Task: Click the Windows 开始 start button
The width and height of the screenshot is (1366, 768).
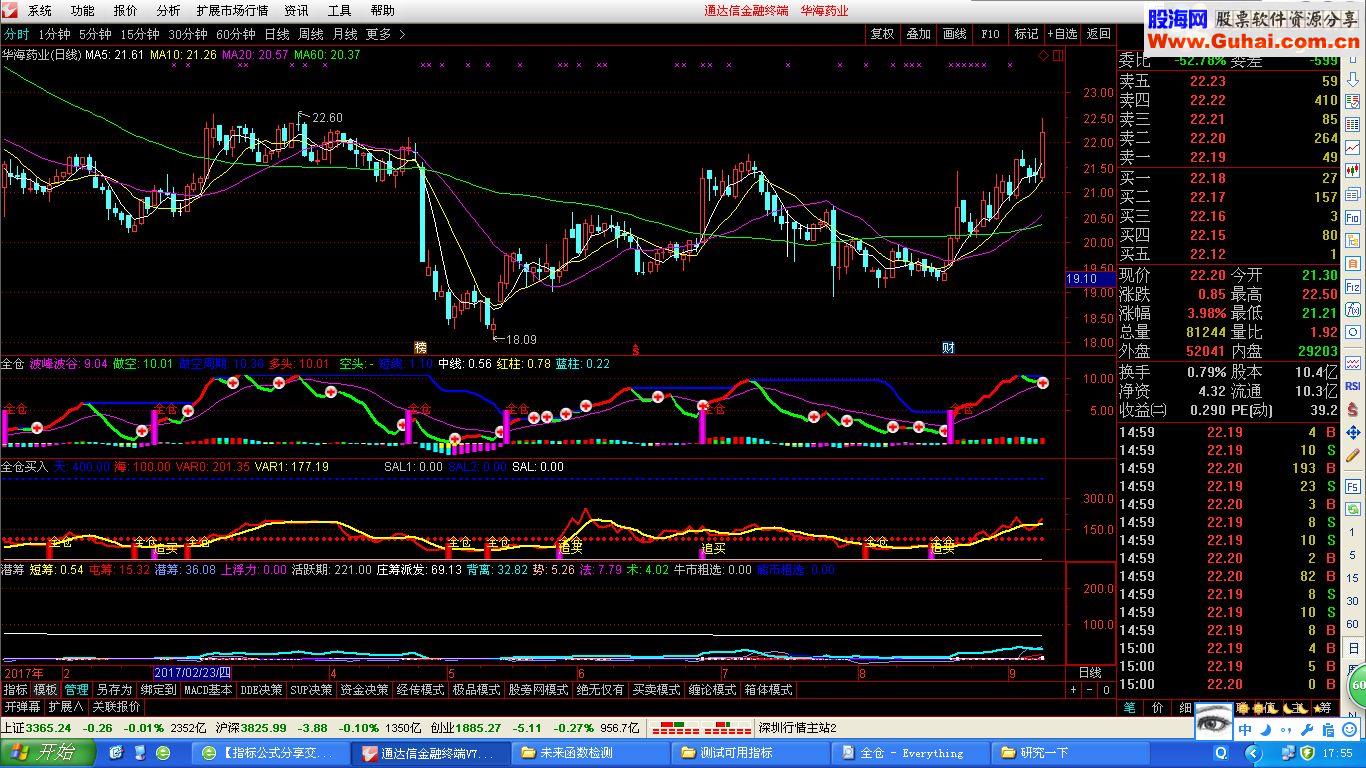Action: click(48, 752)
